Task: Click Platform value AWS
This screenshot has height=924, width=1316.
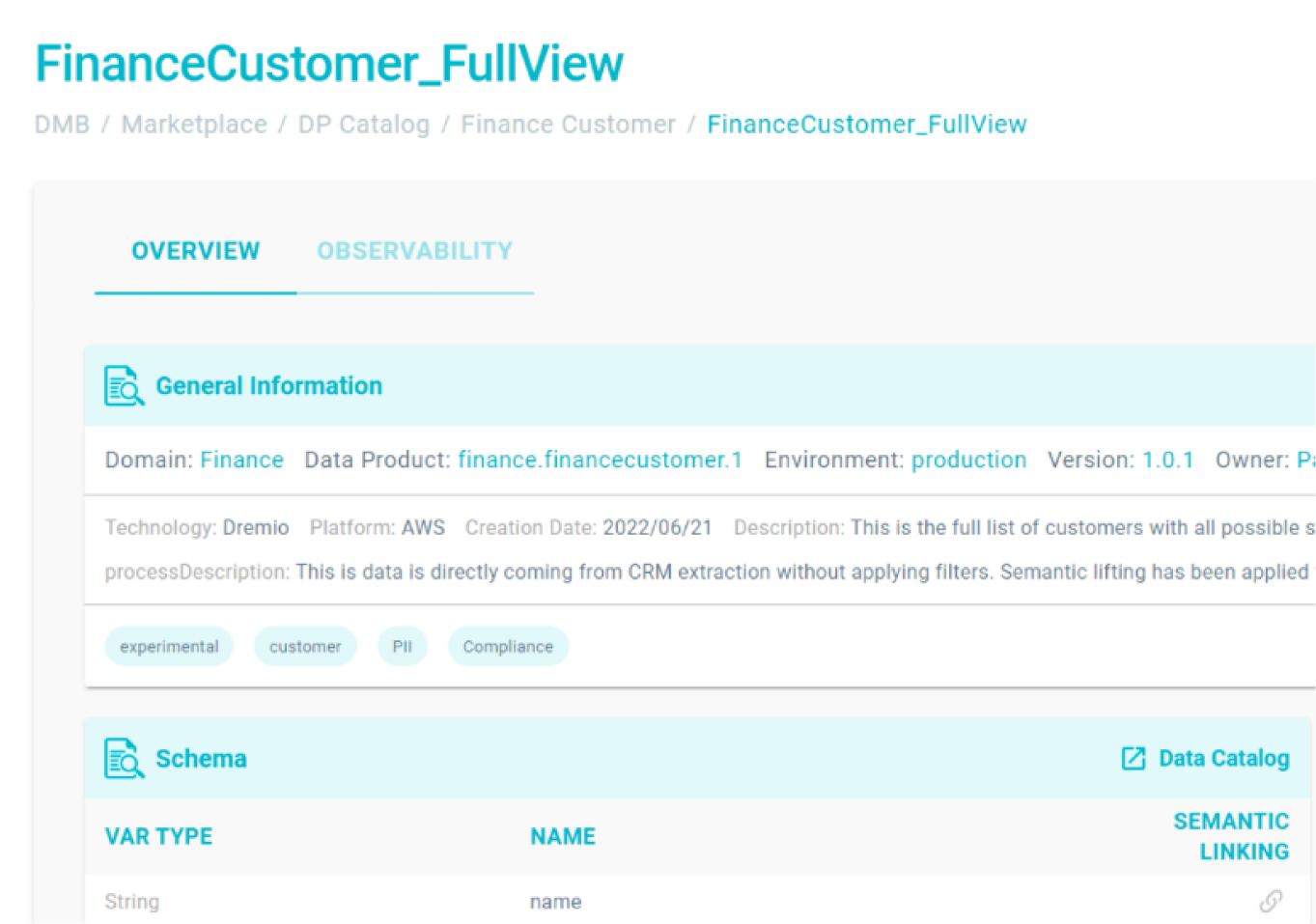Action: 423,527
